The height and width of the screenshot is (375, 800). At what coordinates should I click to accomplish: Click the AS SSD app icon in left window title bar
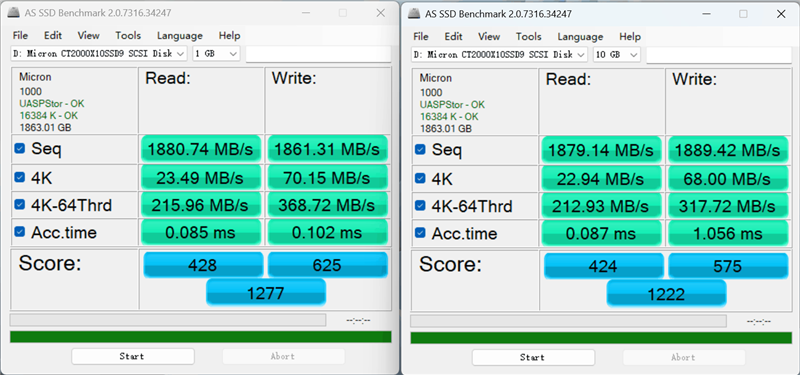click(15, 13)
